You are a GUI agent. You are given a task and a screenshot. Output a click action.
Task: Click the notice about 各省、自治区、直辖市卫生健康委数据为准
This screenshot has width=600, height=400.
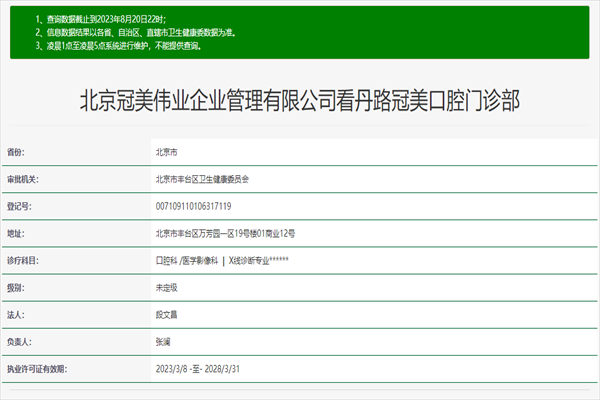[135, 33]
